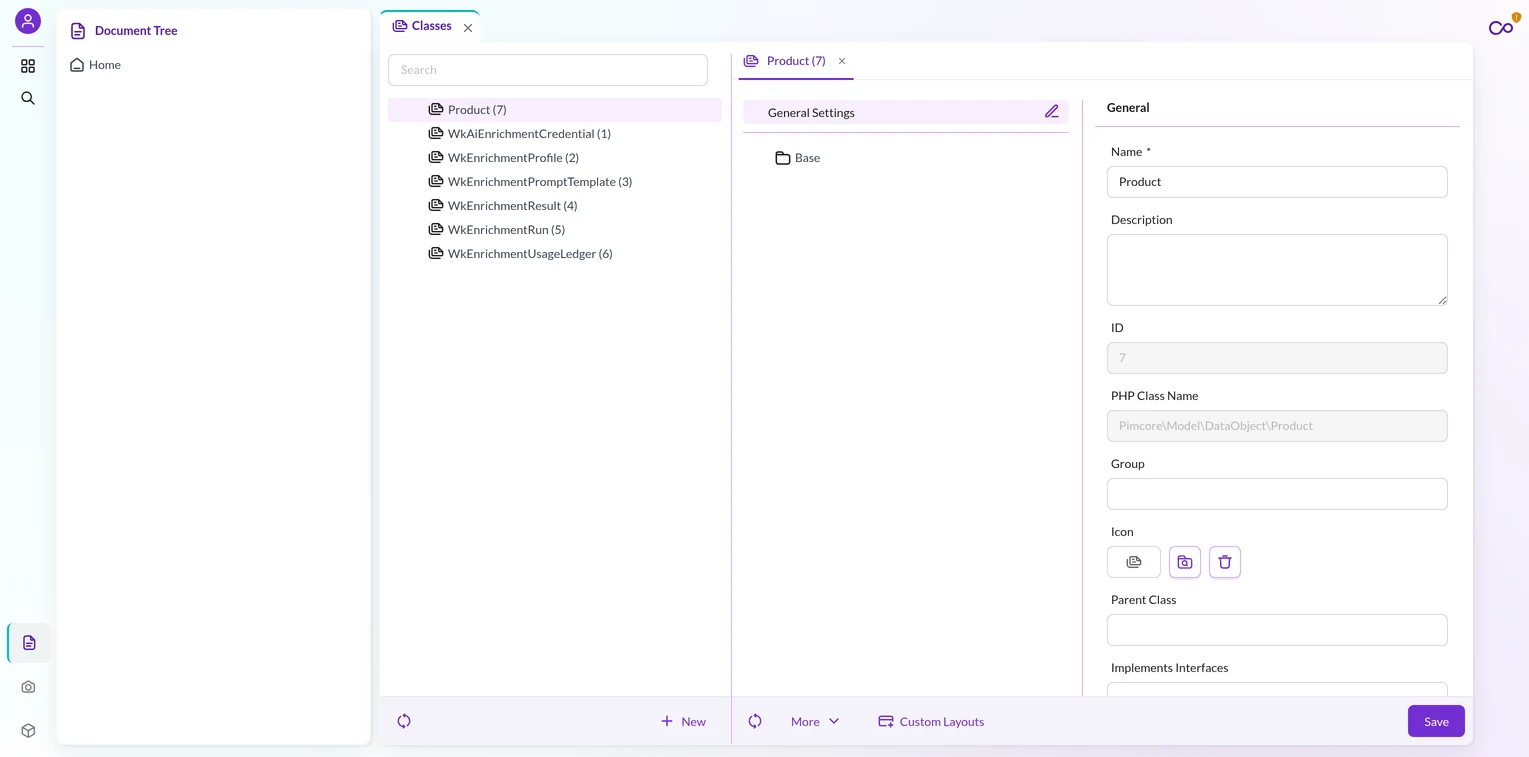1529x757 pixels.
Task: Open the assets camera icon in sidebar
Action: point(28,687)
